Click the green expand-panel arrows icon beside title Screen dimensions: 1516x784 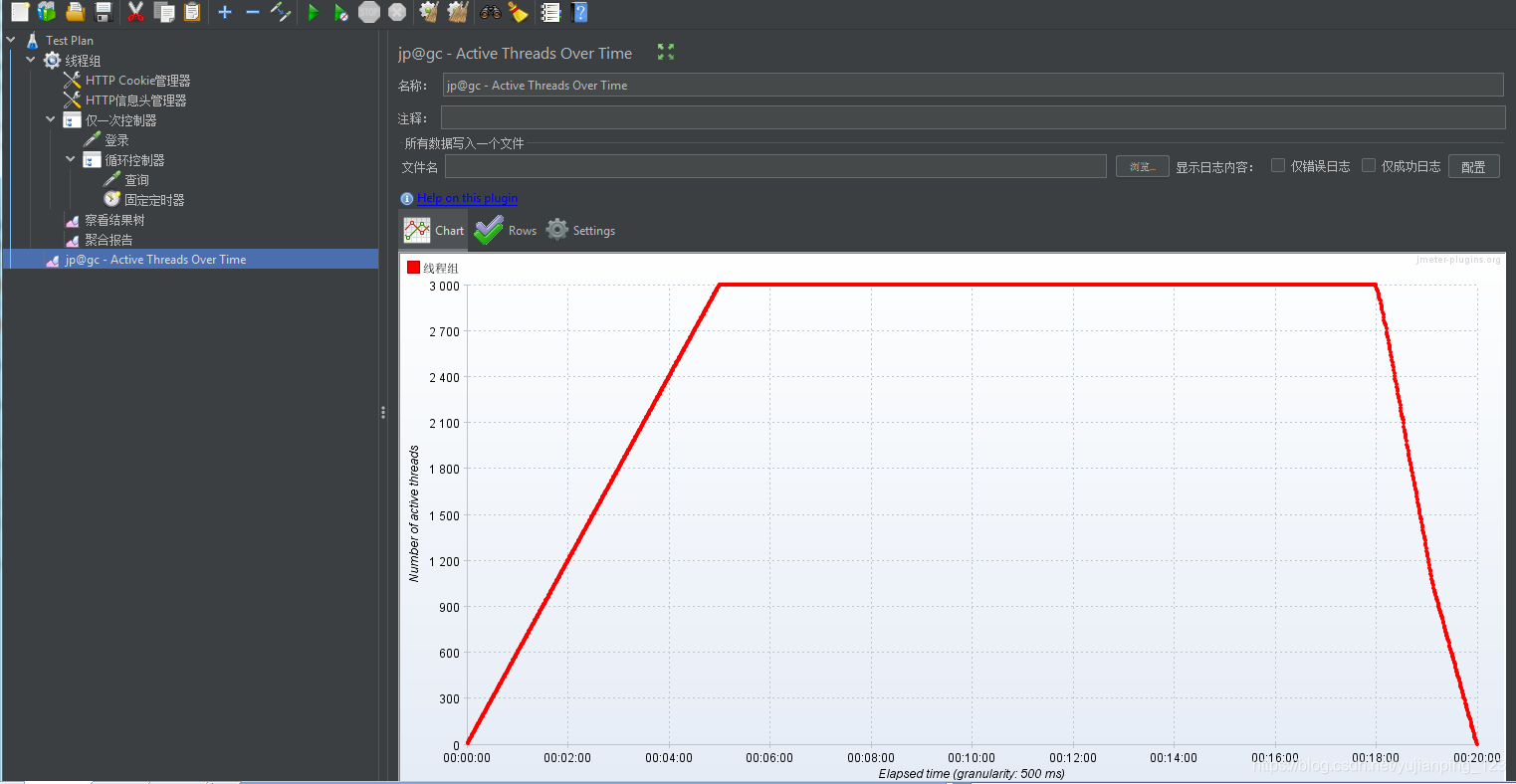(666, 52)
